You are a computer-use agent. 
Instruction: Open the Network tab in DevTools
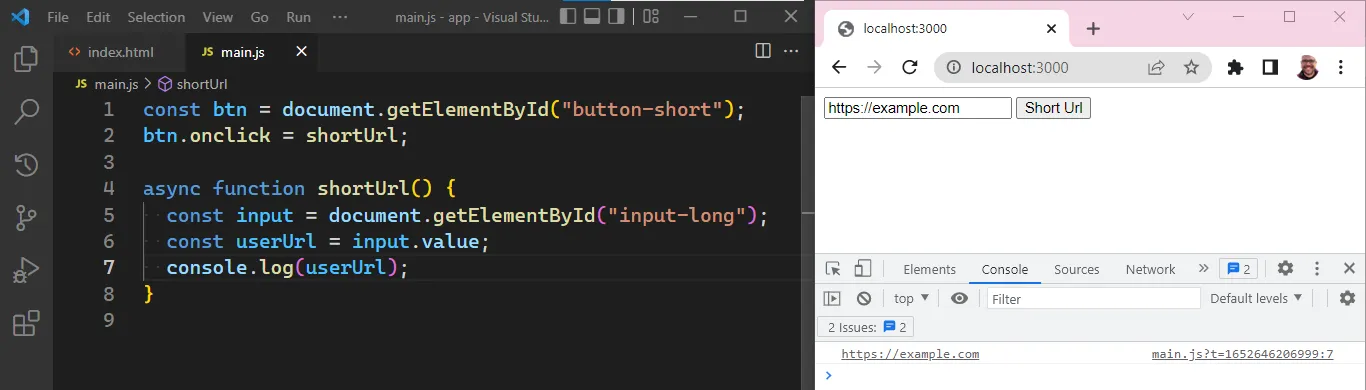point(1151,269)
